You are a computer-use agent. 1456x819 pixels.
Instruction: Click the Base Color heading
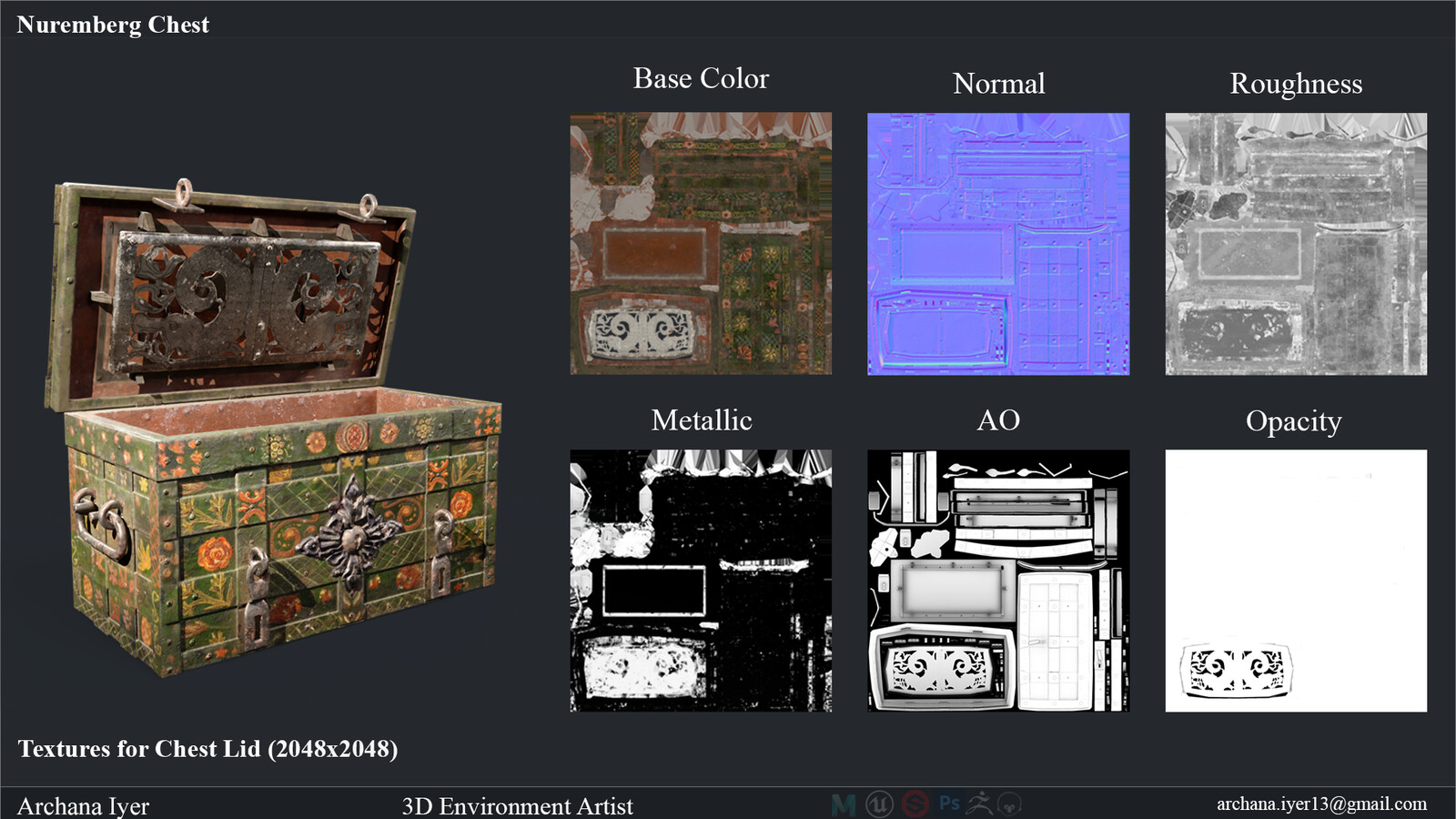(x=701, y=79)
